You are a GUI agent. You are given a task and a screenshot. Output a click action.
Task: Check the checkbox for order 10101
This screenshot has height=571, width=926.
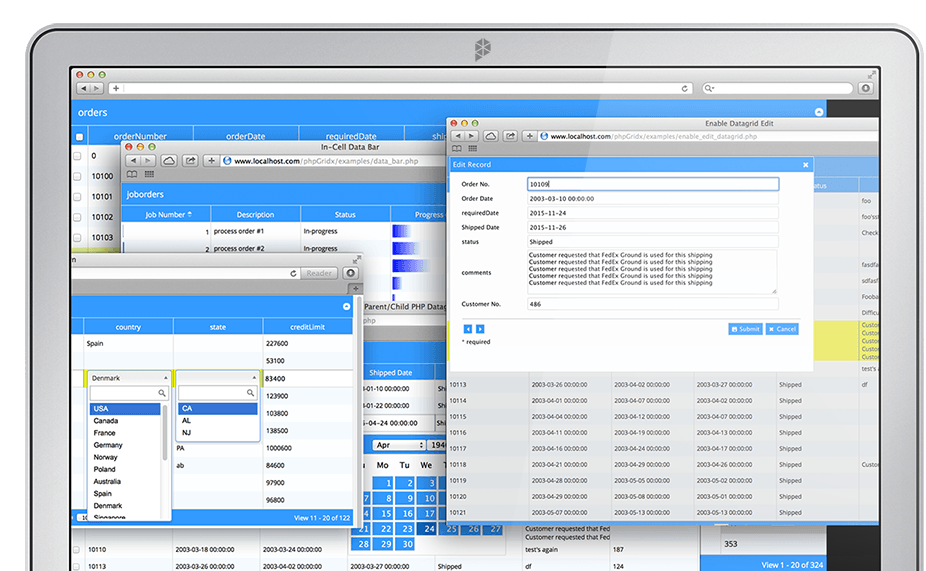coord(77,197)
